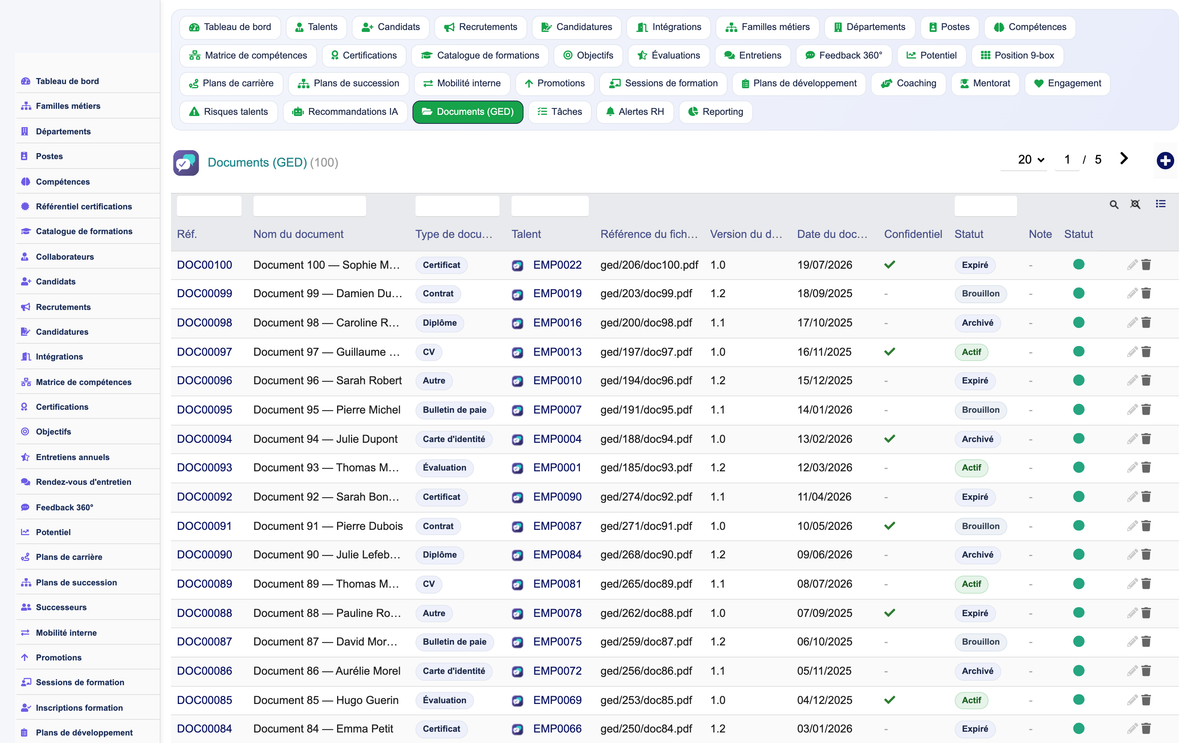
Task: Click the clear search filter icon
Action: pyautogui.click(x=1136, y=205)
